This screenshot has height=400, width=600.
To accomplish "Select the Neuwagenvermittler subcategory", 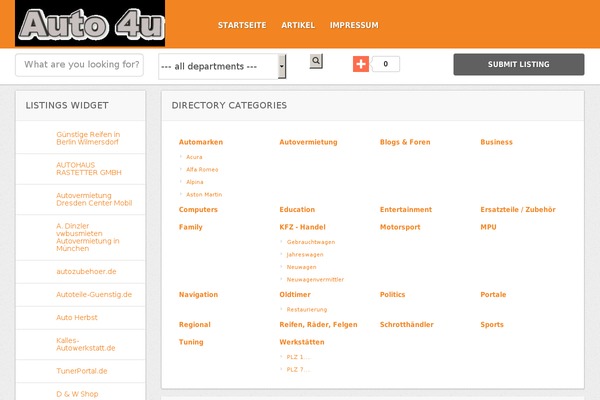I will tap(315, 279).
